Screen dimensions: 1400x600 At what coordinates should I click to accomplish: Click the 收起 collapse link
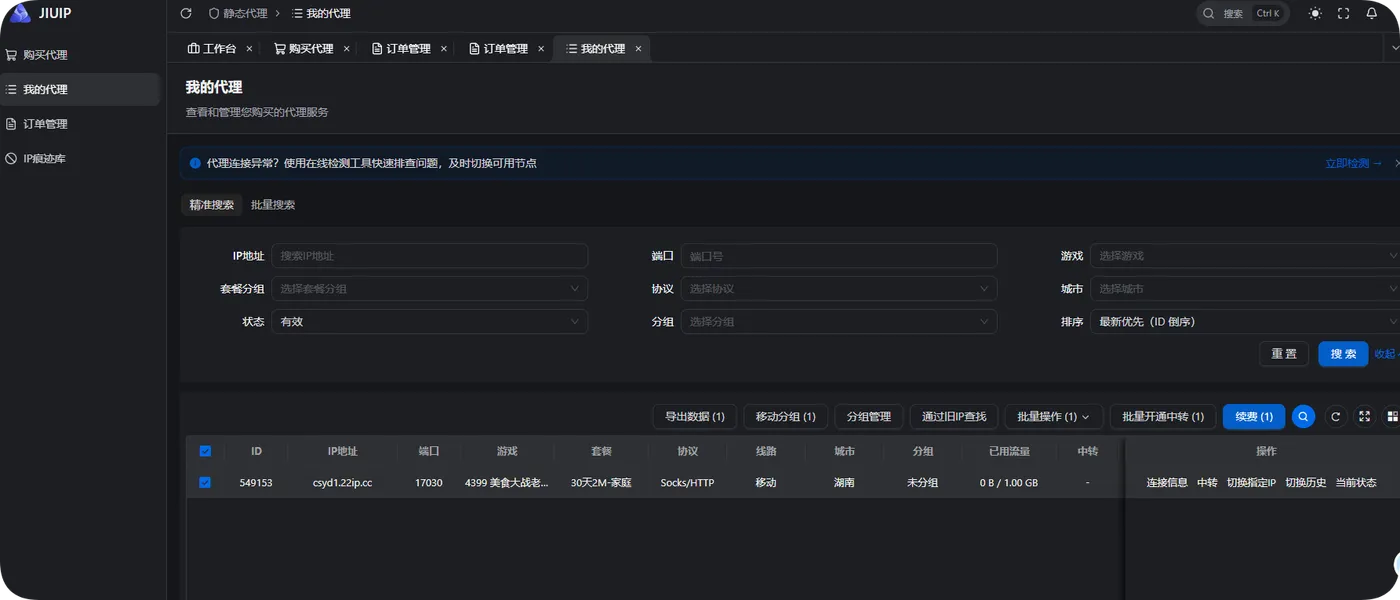point(1386,354)
